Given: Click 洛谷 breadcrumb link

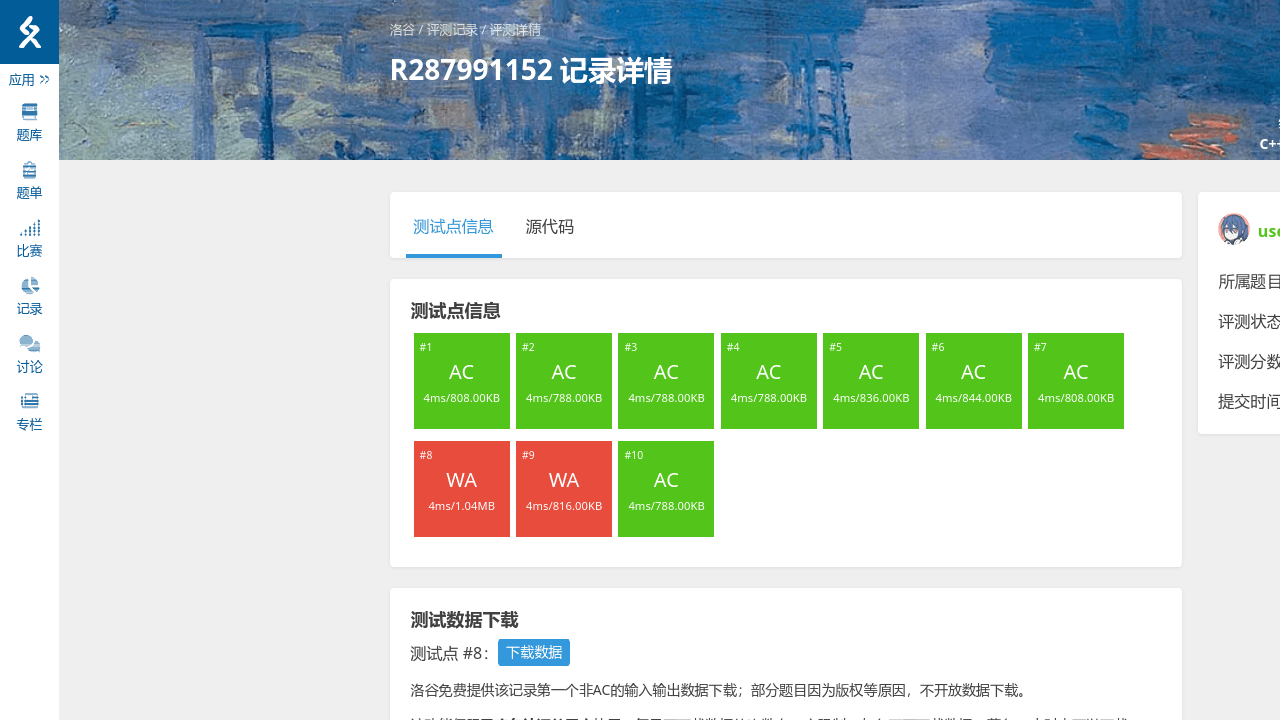Looking at the screenshot, I should tap(402, 30).
